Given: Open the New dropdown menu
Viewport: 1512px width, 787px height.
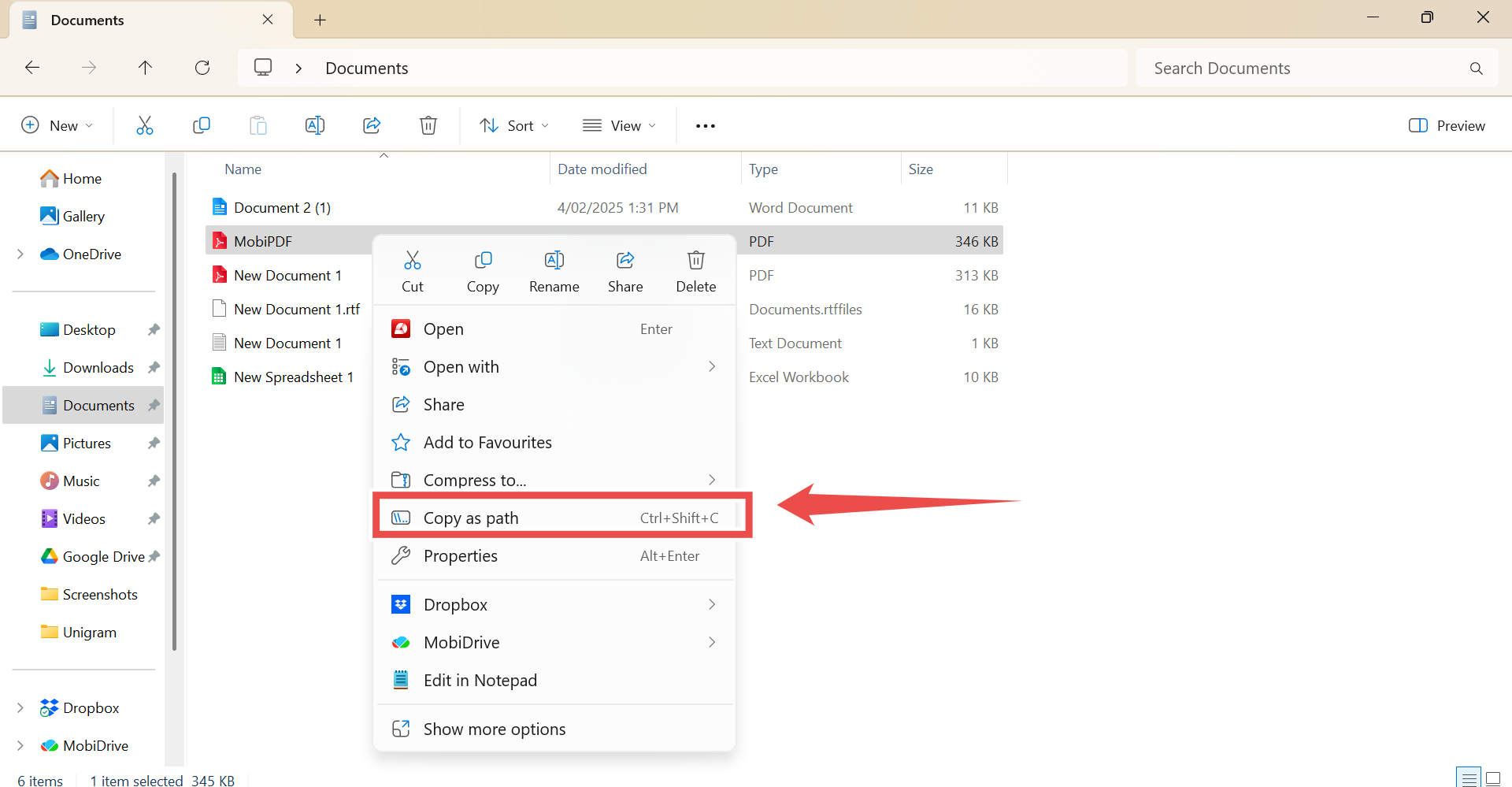Looking at the screenshot, I should click(x=57, y=125).
